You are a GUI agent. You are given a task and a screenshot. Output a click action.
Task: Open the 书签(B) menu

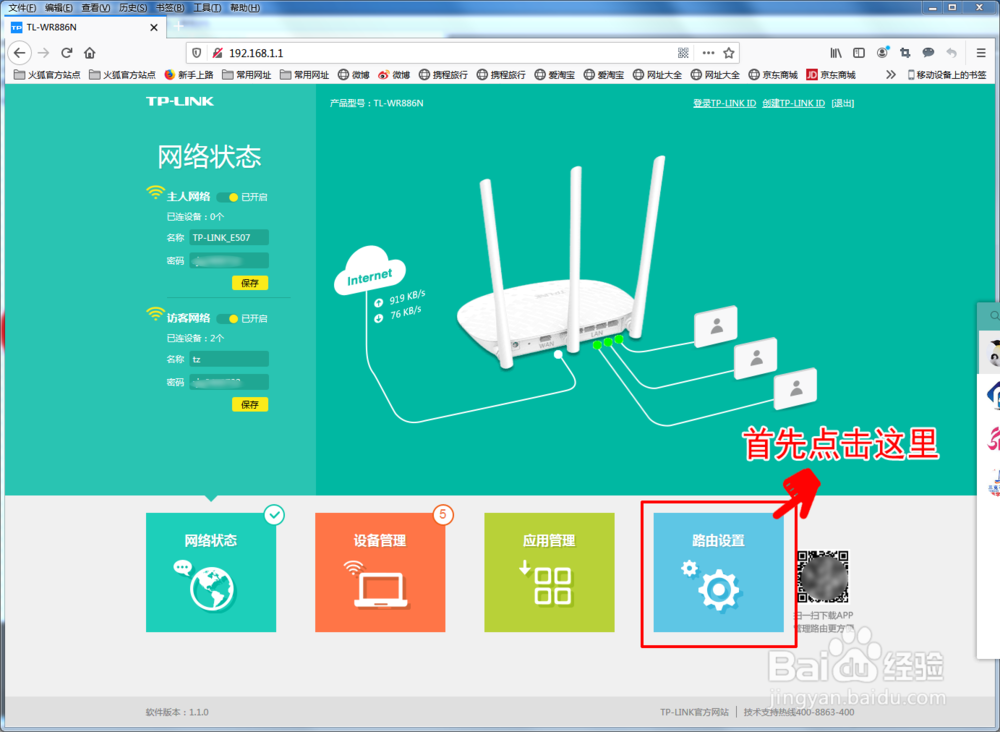pos(170,8)
